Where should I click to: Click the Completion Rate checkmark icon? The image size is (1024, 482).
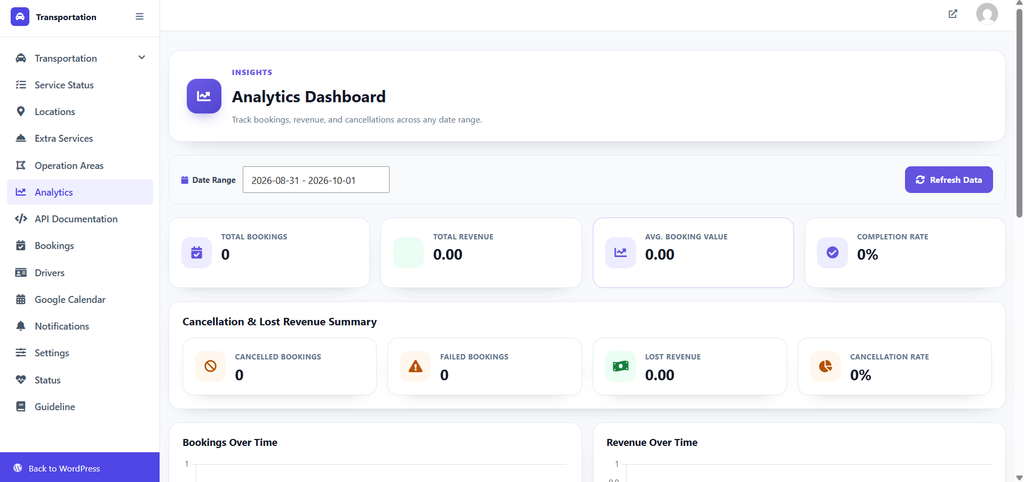click(833, 253)
